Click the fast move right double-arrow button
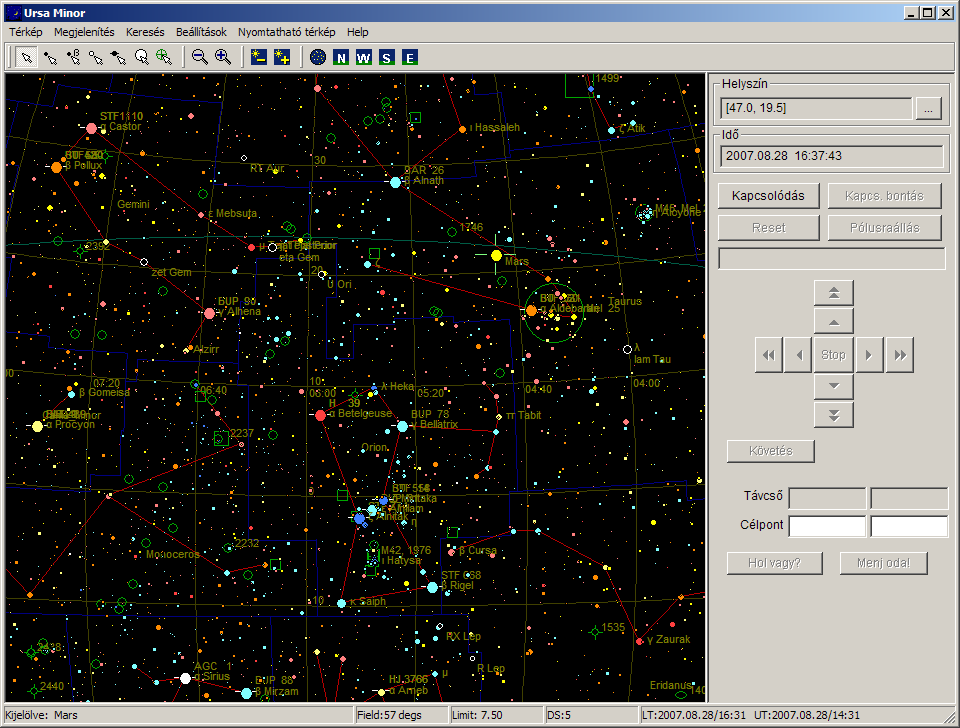 [x=899, y=355]
